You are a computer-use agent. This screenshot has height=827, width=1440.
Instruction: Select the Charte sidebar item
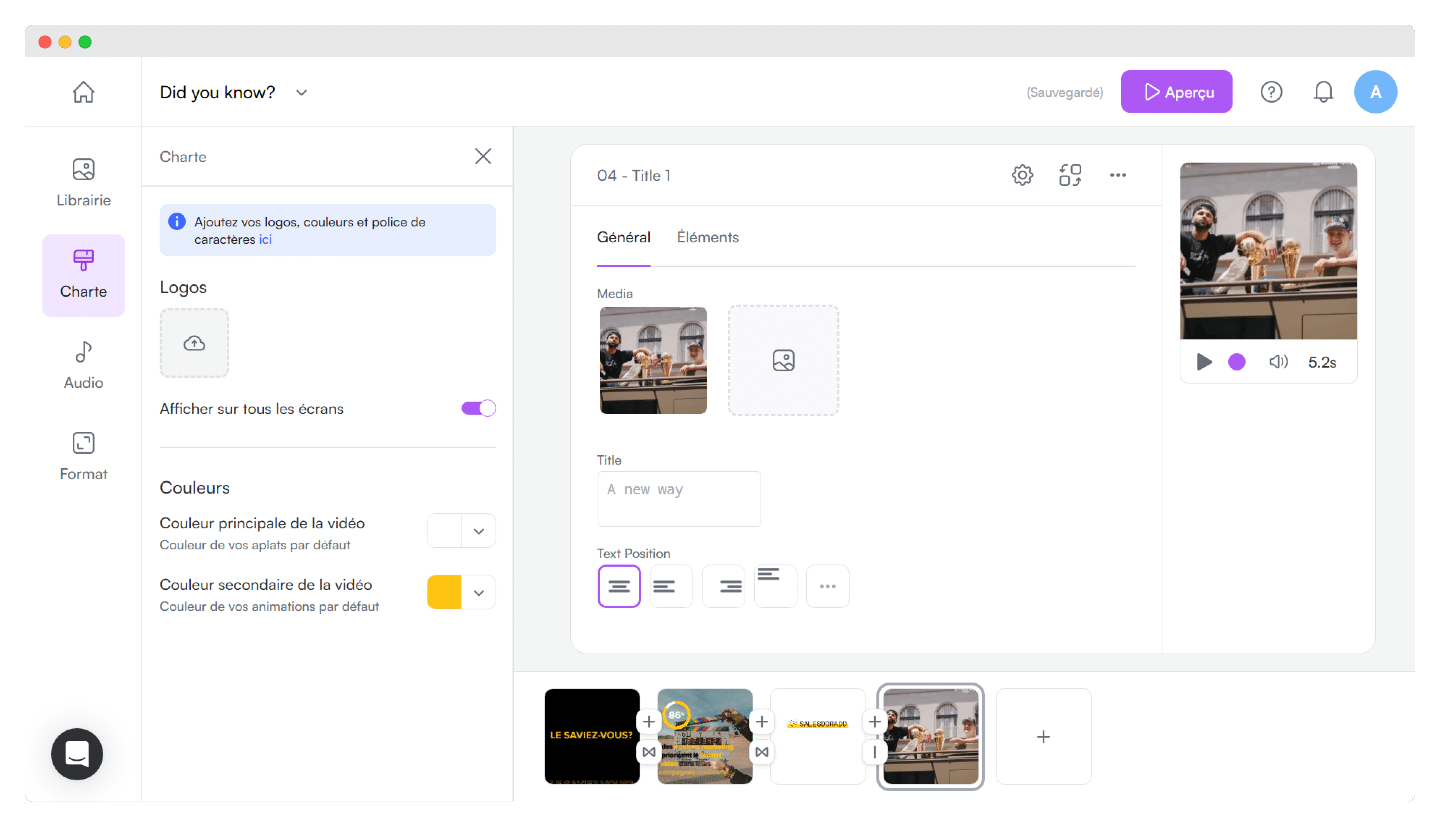click(x=84, y=275)
